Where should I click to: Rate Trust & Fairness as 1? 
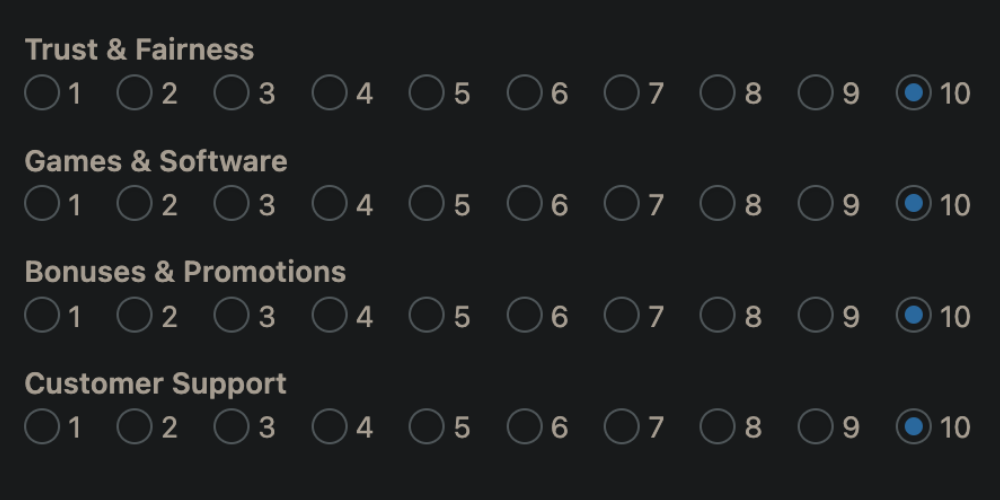[x=42, y=94]
